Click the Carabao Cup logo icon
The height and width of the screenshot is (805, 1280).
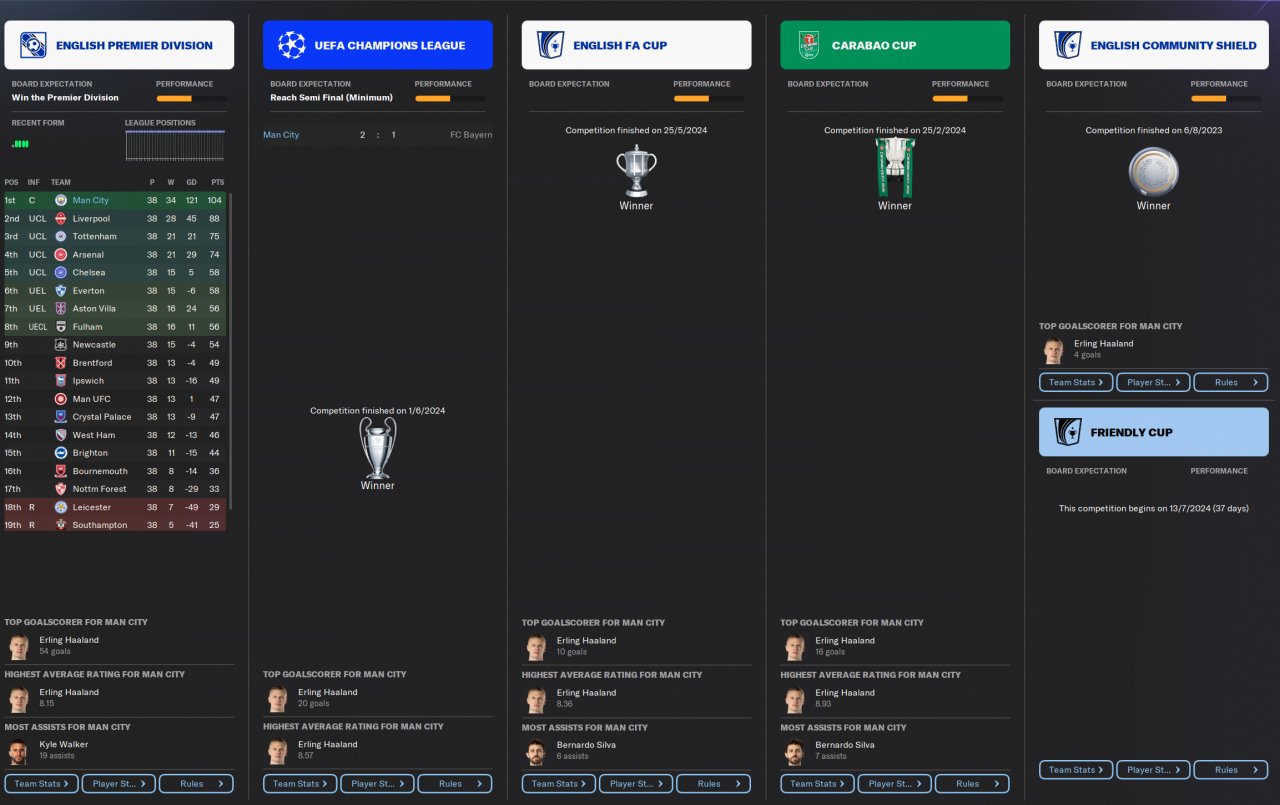809,45
